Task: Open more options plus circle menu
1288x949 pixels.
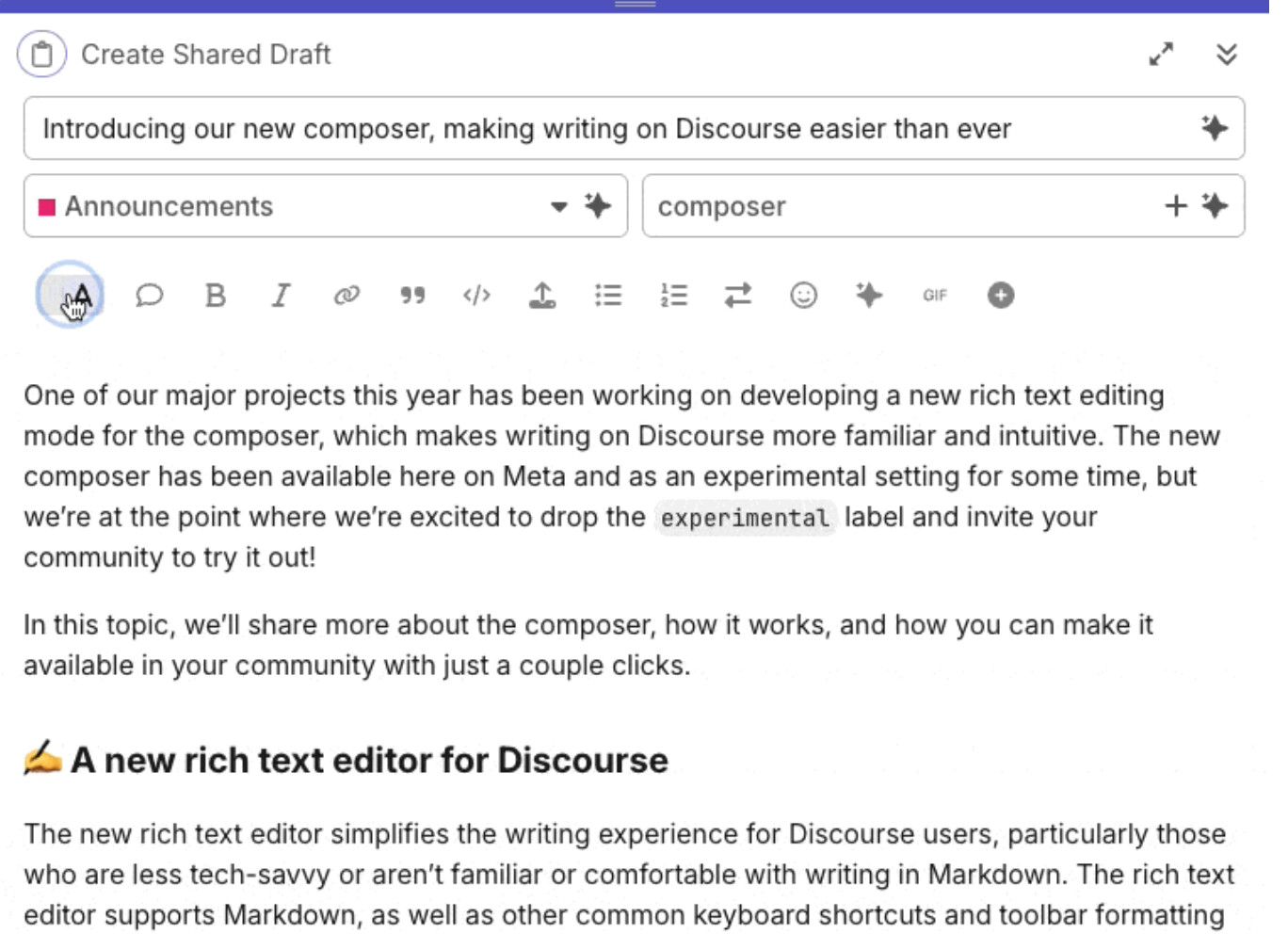Action: pyautogui.click(x=1001, y=296)
